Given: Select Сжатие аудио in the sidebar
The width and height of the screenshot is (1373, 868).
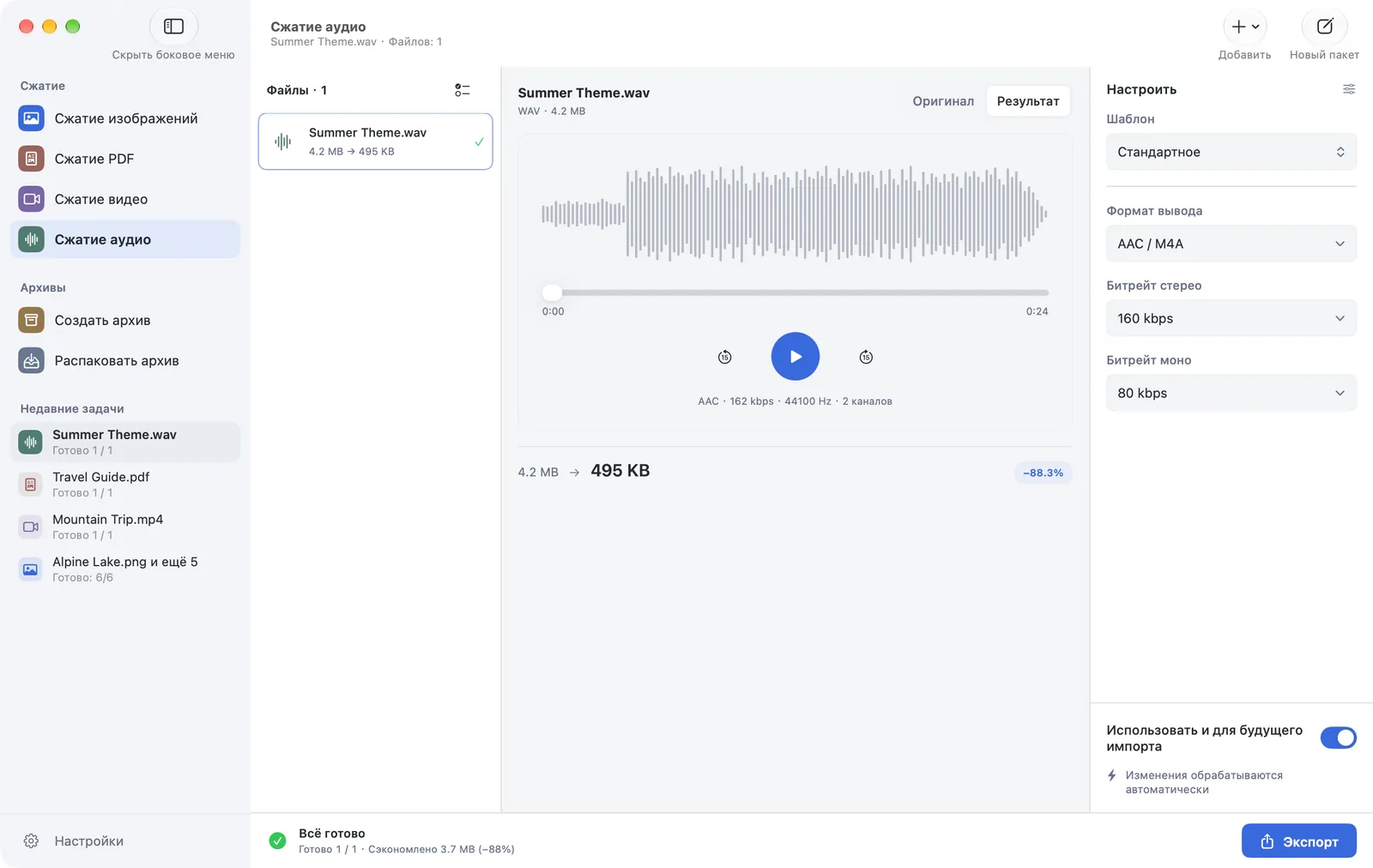Looking at the screenshot, I should [x=125, y=239].
